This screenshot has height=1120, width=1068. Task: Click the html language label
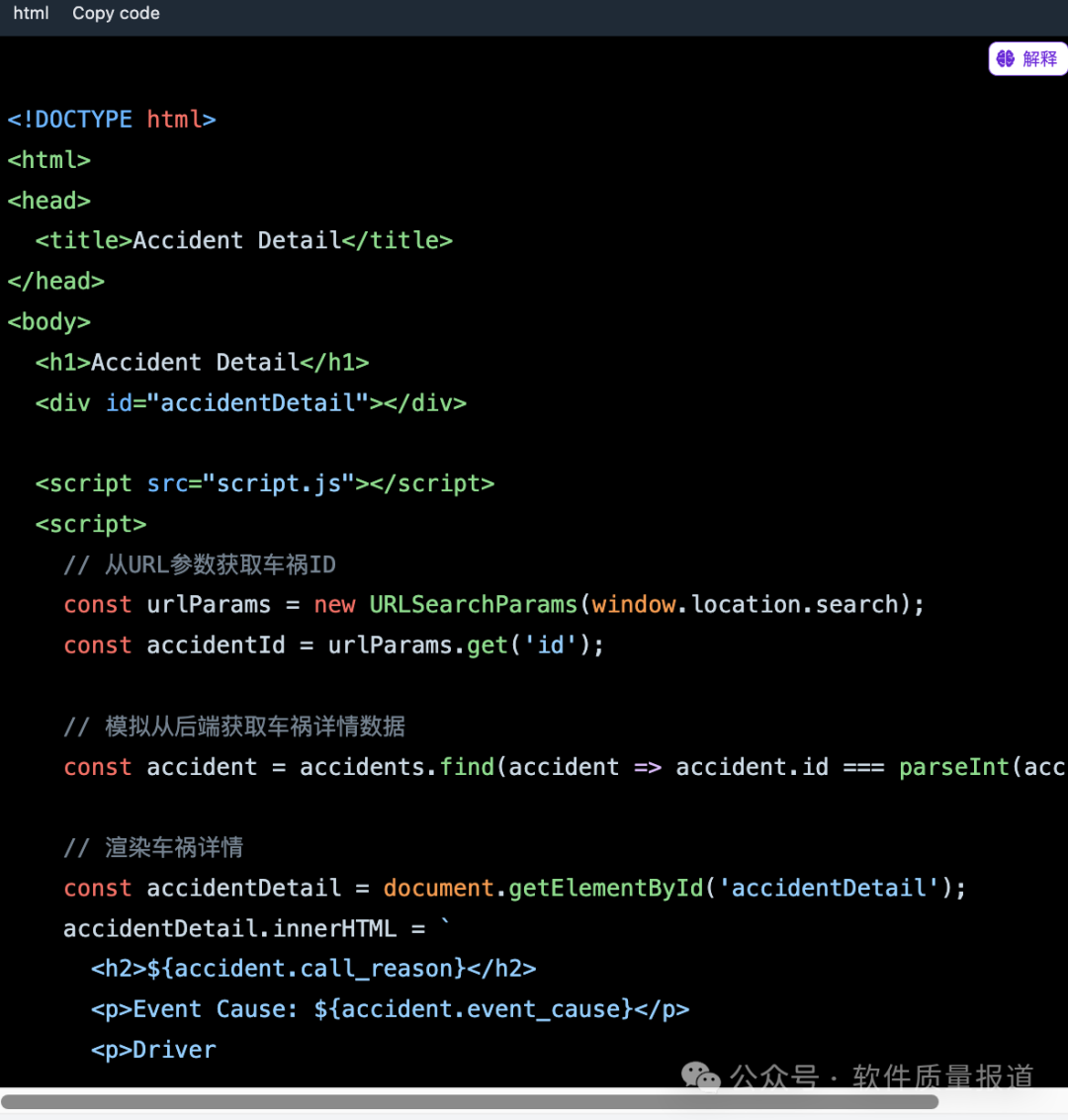[x=31, y=14]
